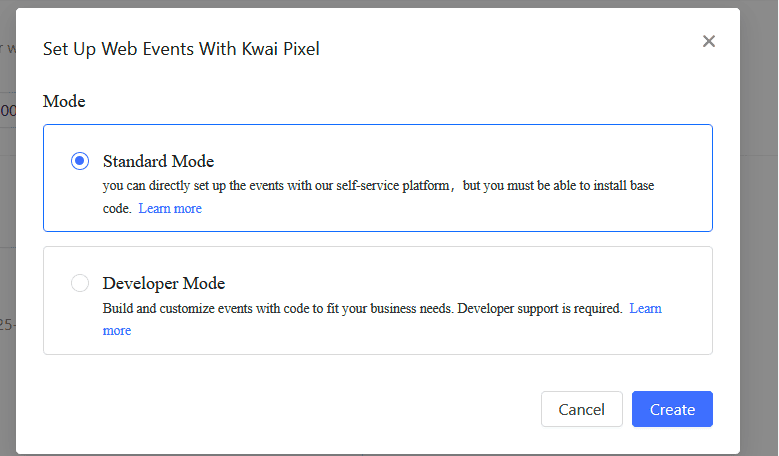Click the partially hidden input field behind dialog
This screenshot has width=779, height=456.
[x=7, y=110]
